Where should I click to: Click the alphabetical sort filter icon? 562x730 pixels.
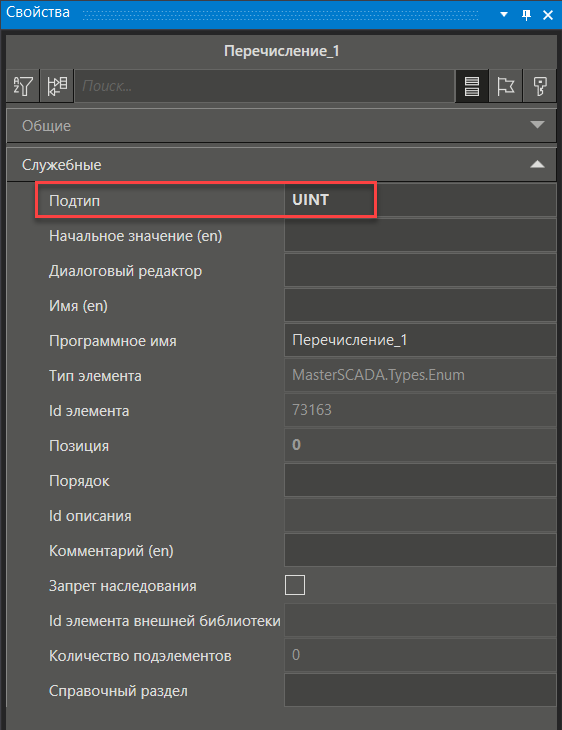pos(23,86)
